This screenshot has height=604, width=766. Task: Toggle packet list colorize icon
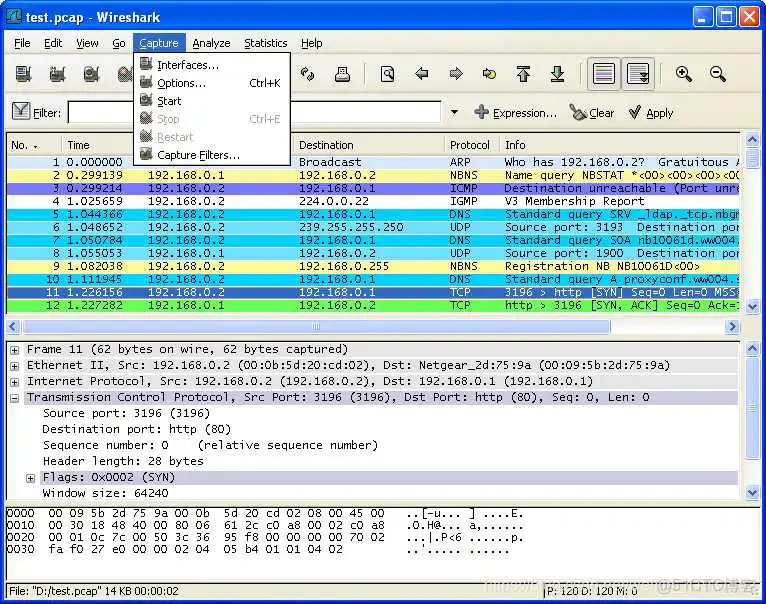[604, 74]
